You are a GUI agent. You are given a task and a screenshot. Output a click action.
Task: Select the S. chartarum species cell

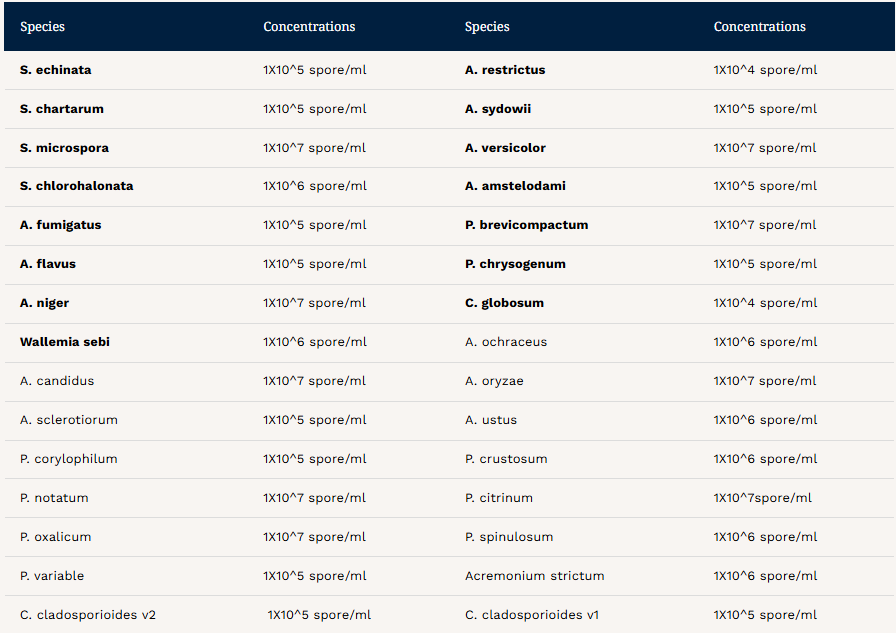[62, 109]
